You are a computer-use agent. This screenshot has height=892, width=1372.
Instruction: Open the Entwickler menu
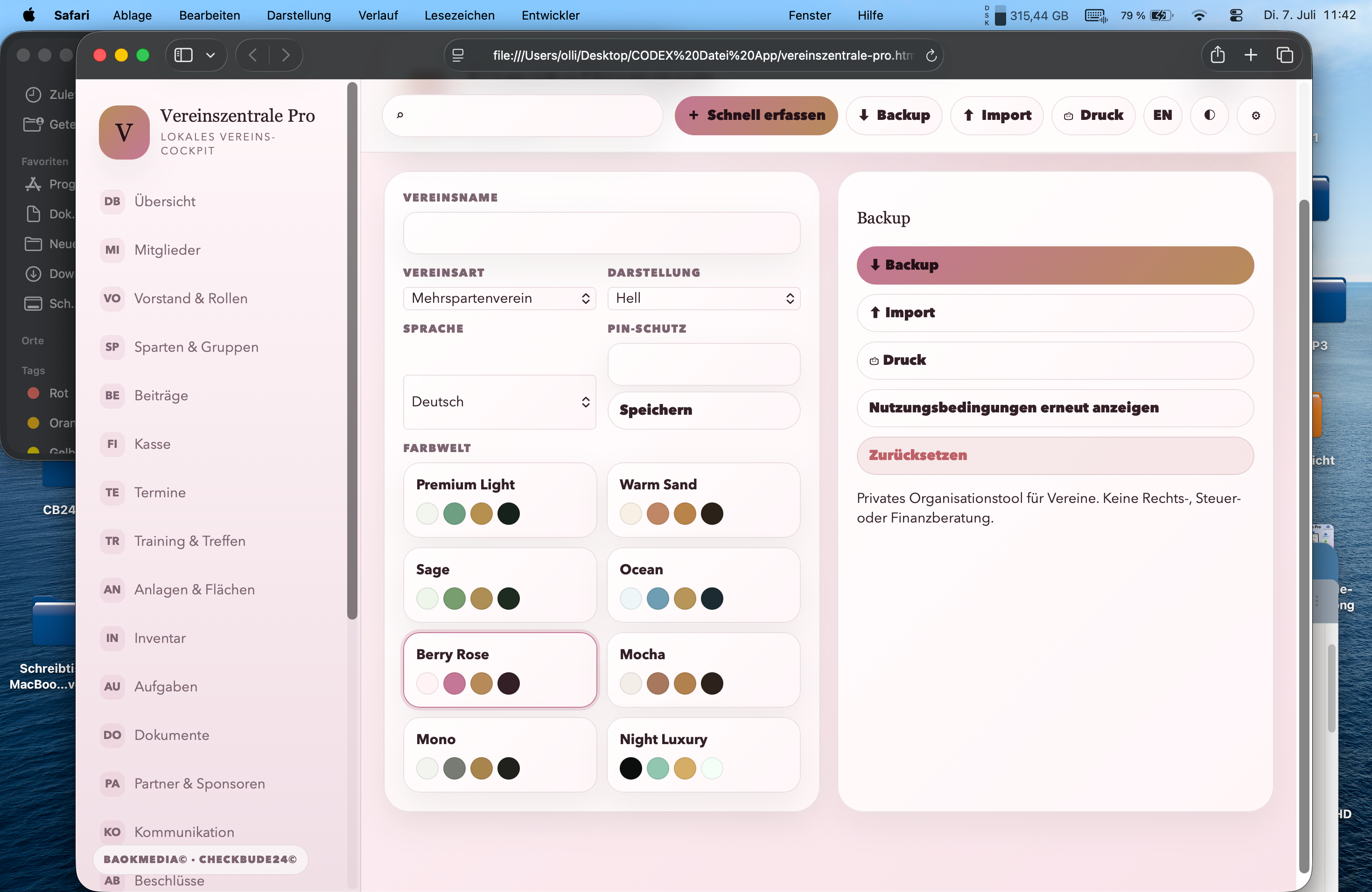551,15
